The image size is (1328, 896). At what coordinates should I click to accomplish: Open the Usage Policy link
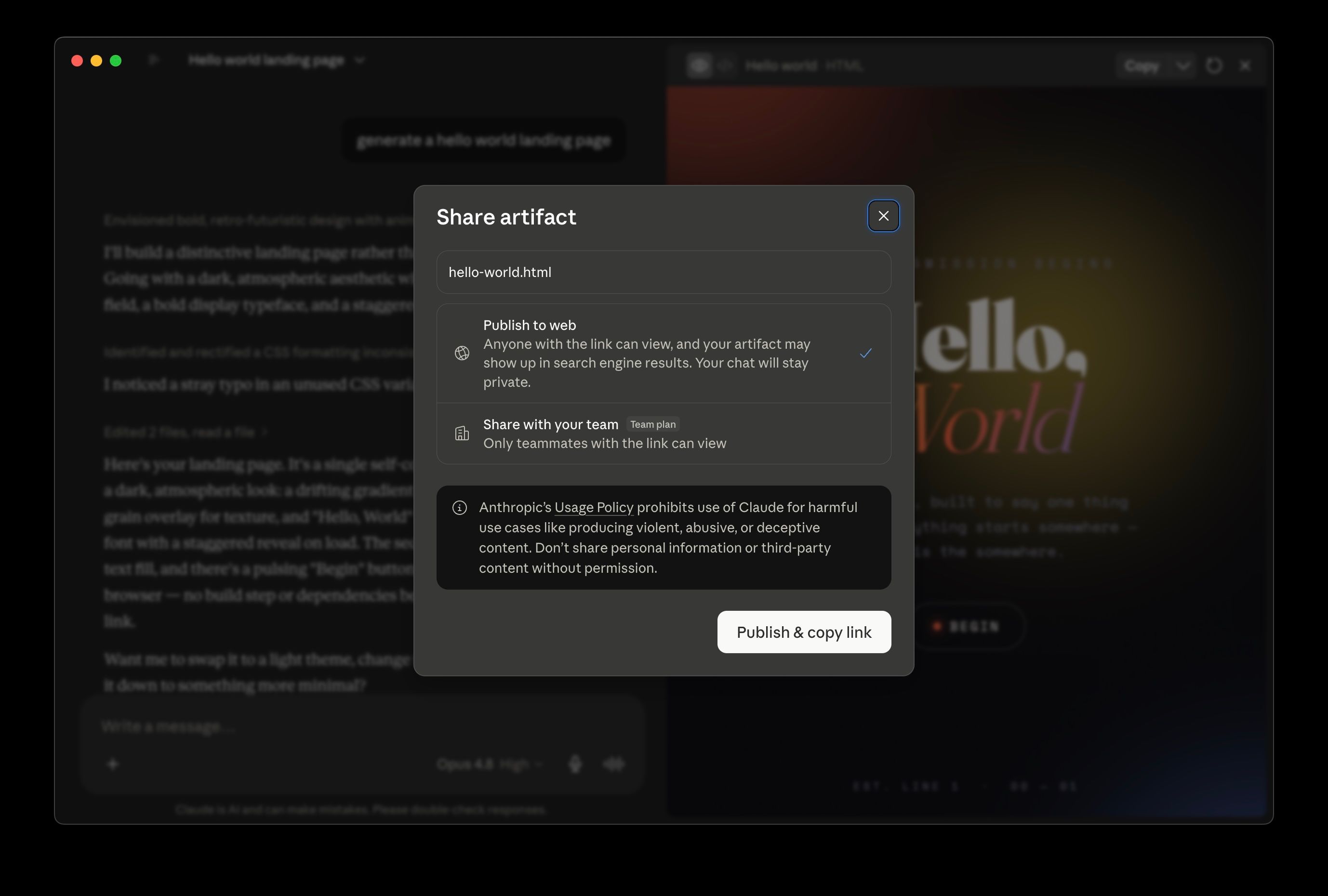click(594, 507)
